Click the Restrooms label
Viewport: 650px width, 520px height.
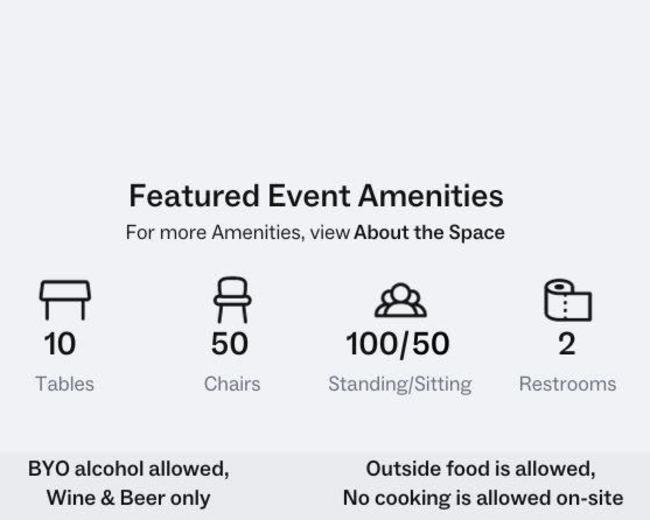pos(568,384)
